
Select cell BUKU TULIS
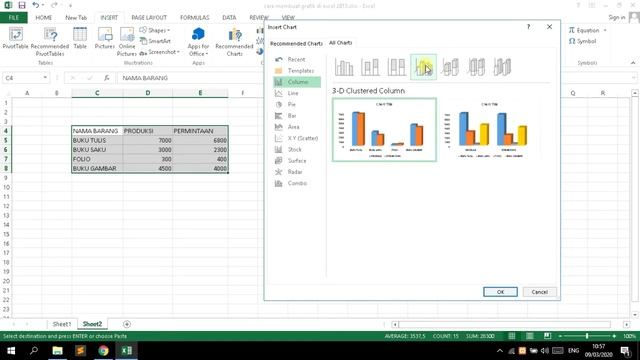tap(97, 140)
